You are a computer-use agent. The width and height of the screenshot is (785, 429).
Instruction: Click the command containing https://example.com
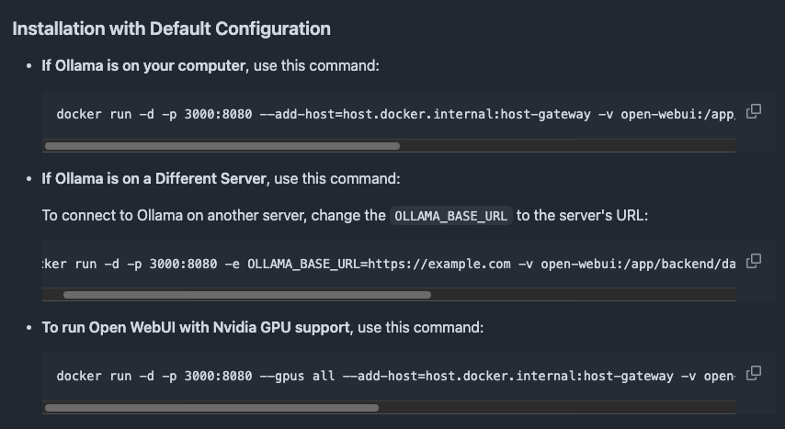coord(389,264)
